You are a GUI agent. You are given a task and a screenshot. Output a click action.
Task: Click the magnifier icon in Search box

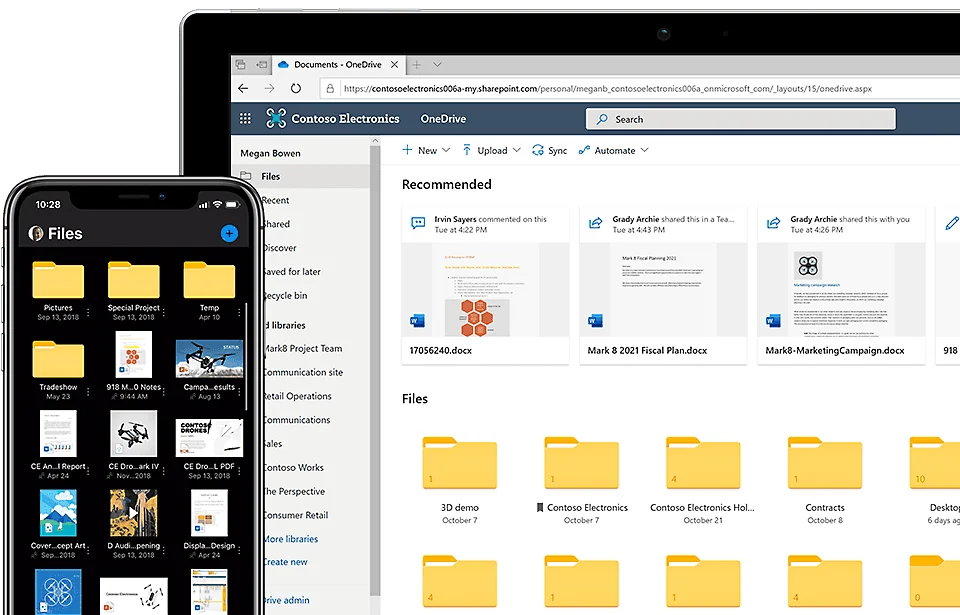(602, 119)
